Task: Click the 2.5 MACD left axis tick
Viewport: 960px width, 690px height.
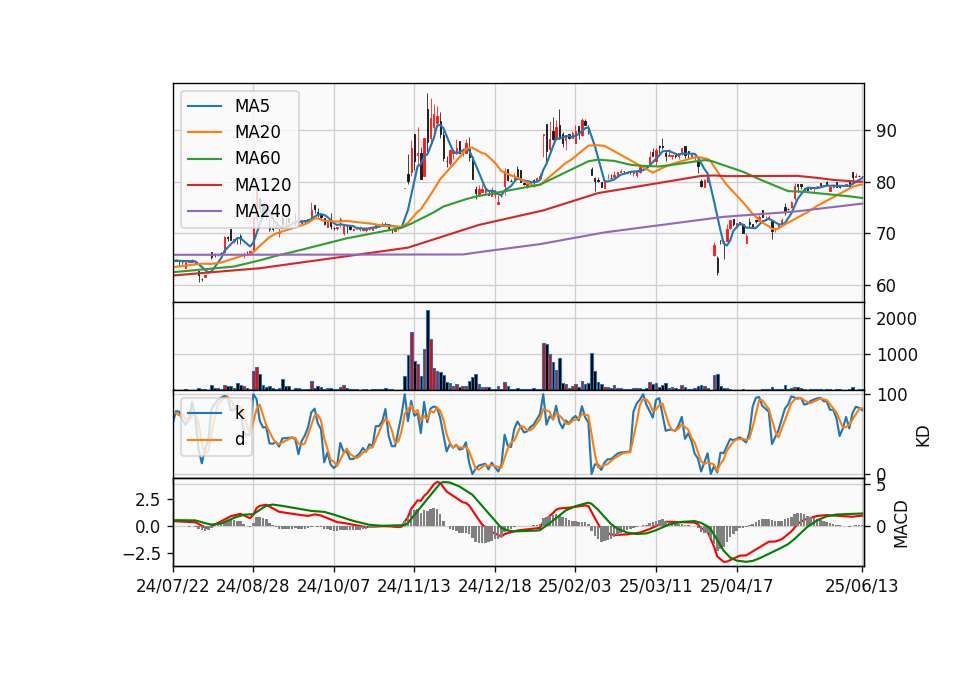Action: (x=147, y=500)
